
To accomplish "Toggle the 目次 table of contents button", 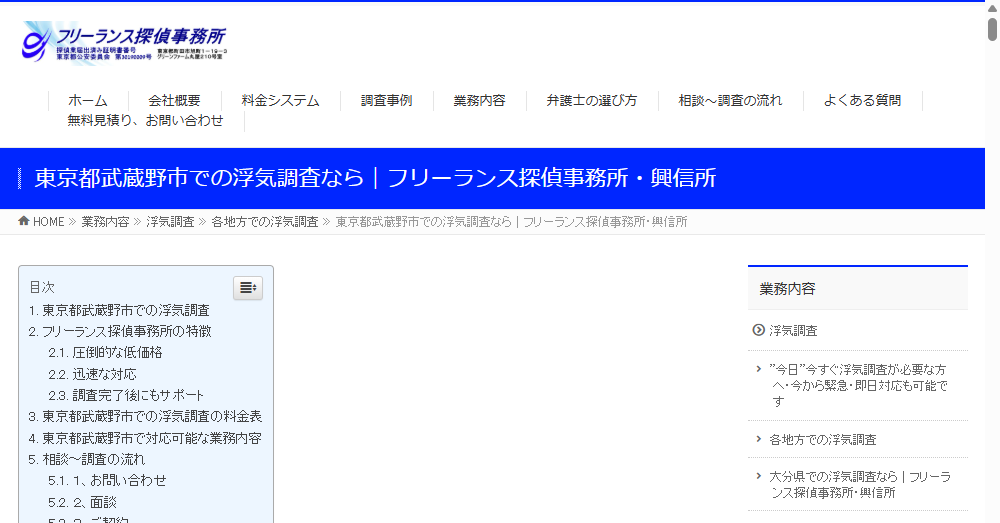I will click(248, 288).
